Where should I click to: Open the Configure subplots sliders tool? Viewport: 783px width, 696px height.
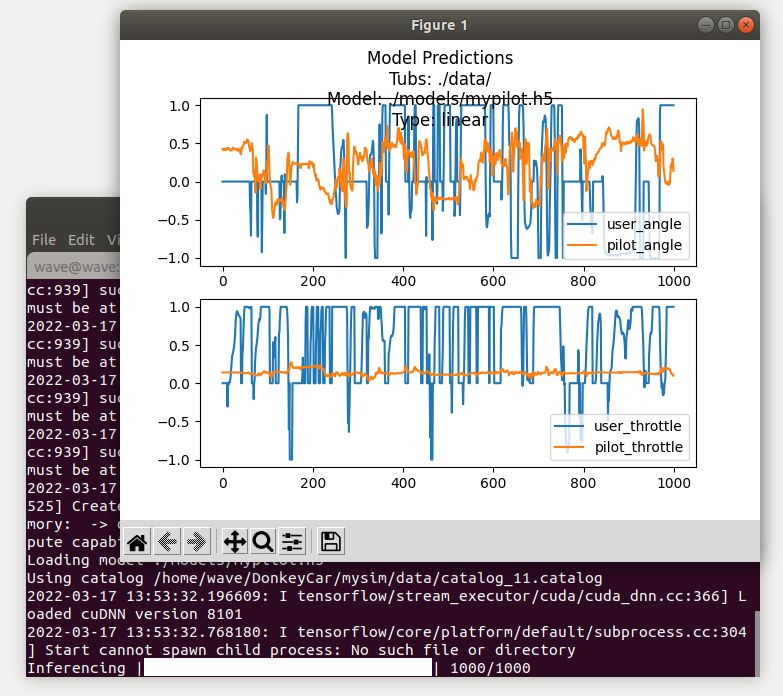point(292,542)
